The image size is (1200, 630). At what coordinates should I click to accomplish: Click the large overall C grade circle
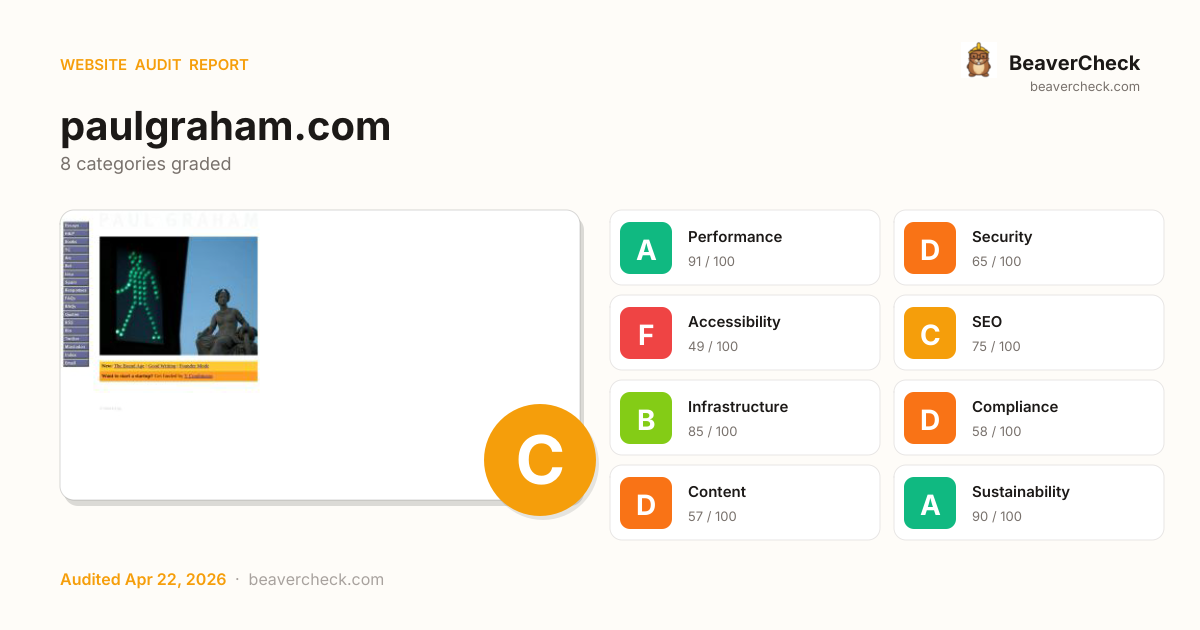pos(539,460)
